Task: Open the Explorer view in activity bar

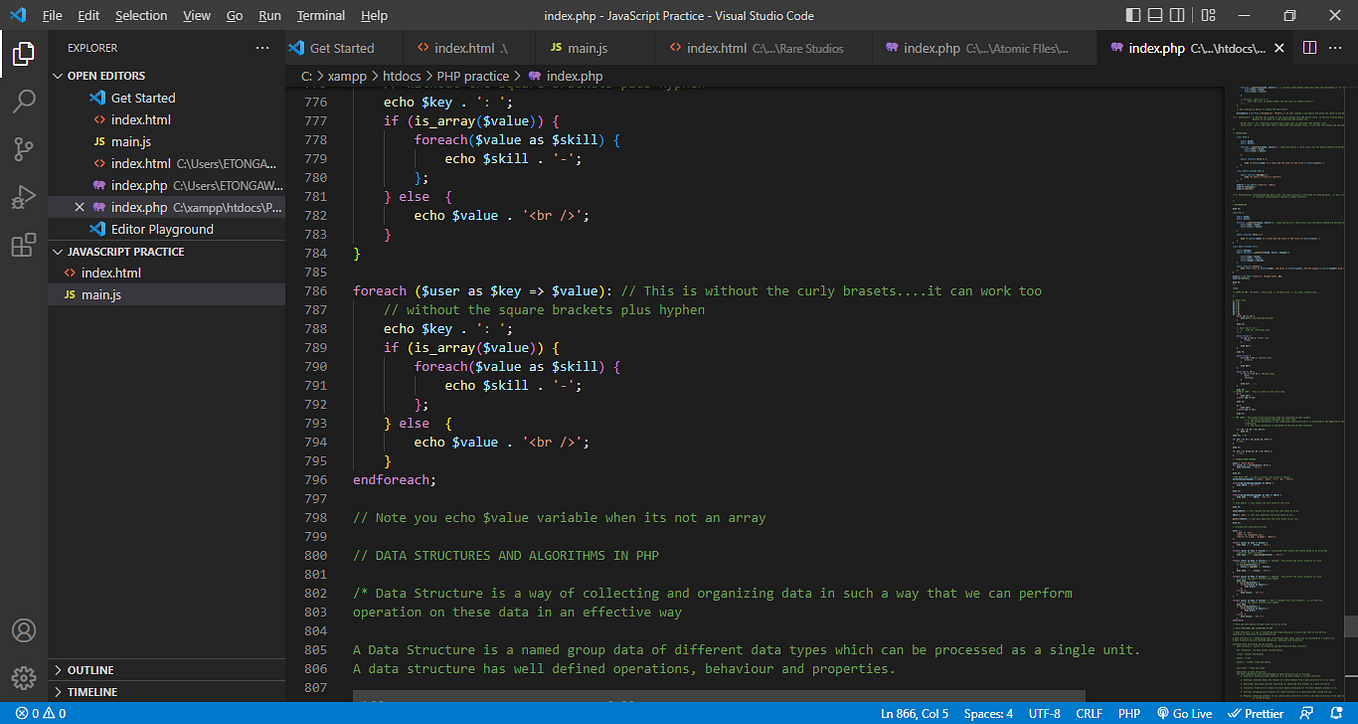Action: pos(24,53)
